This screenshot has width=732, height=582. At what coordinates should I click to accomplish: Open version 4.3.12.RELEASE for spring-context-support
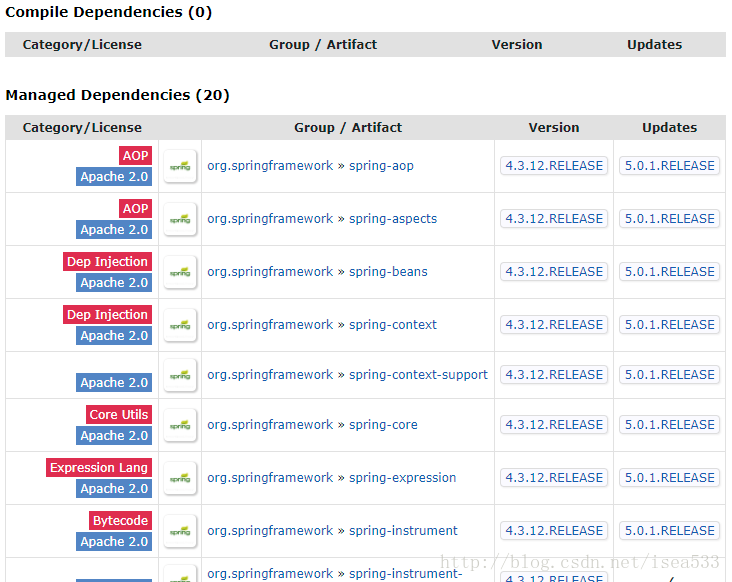coord(554,374)
